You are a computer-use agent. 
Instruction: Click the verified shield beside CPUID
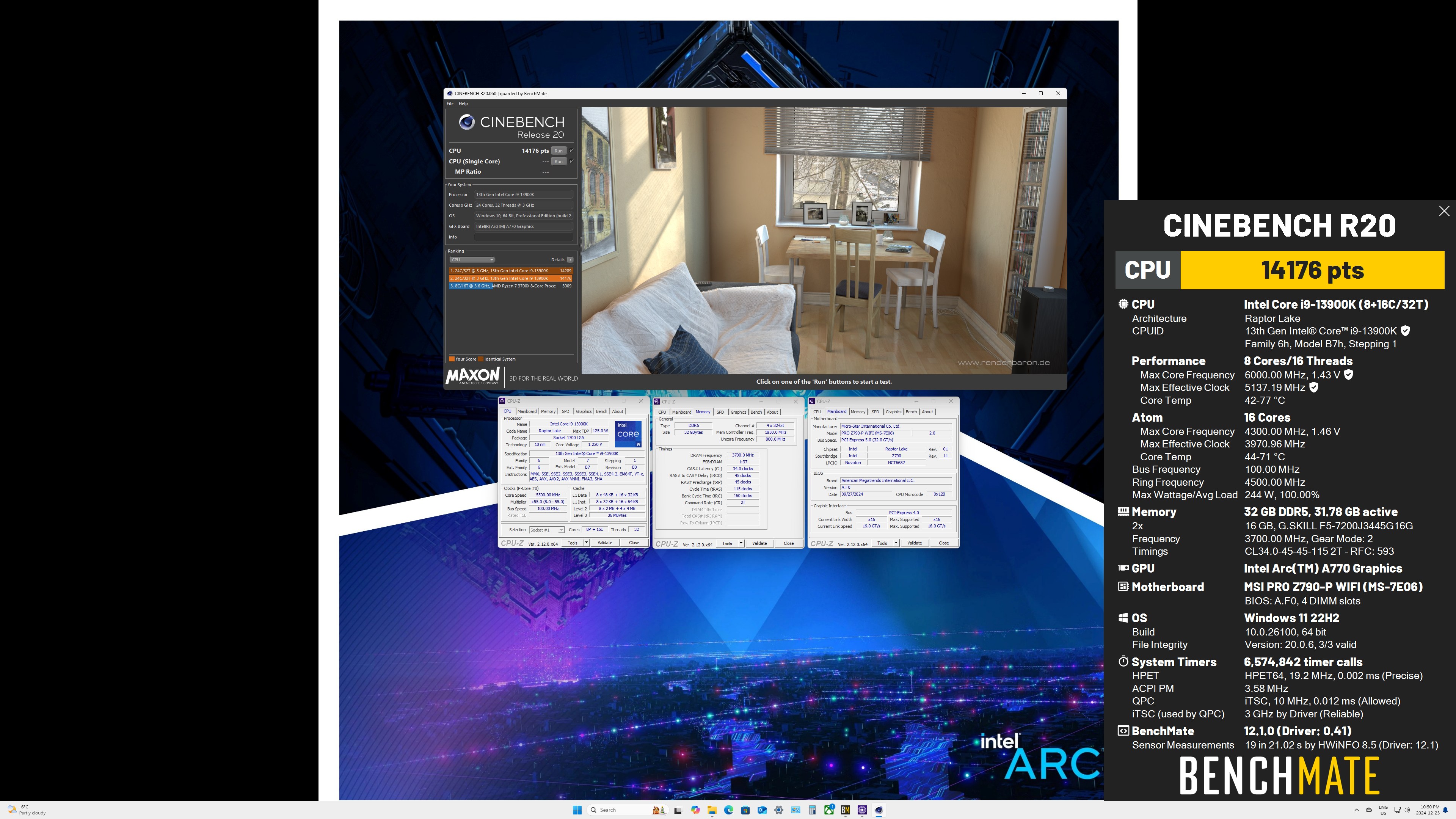tap(1405, 331)
